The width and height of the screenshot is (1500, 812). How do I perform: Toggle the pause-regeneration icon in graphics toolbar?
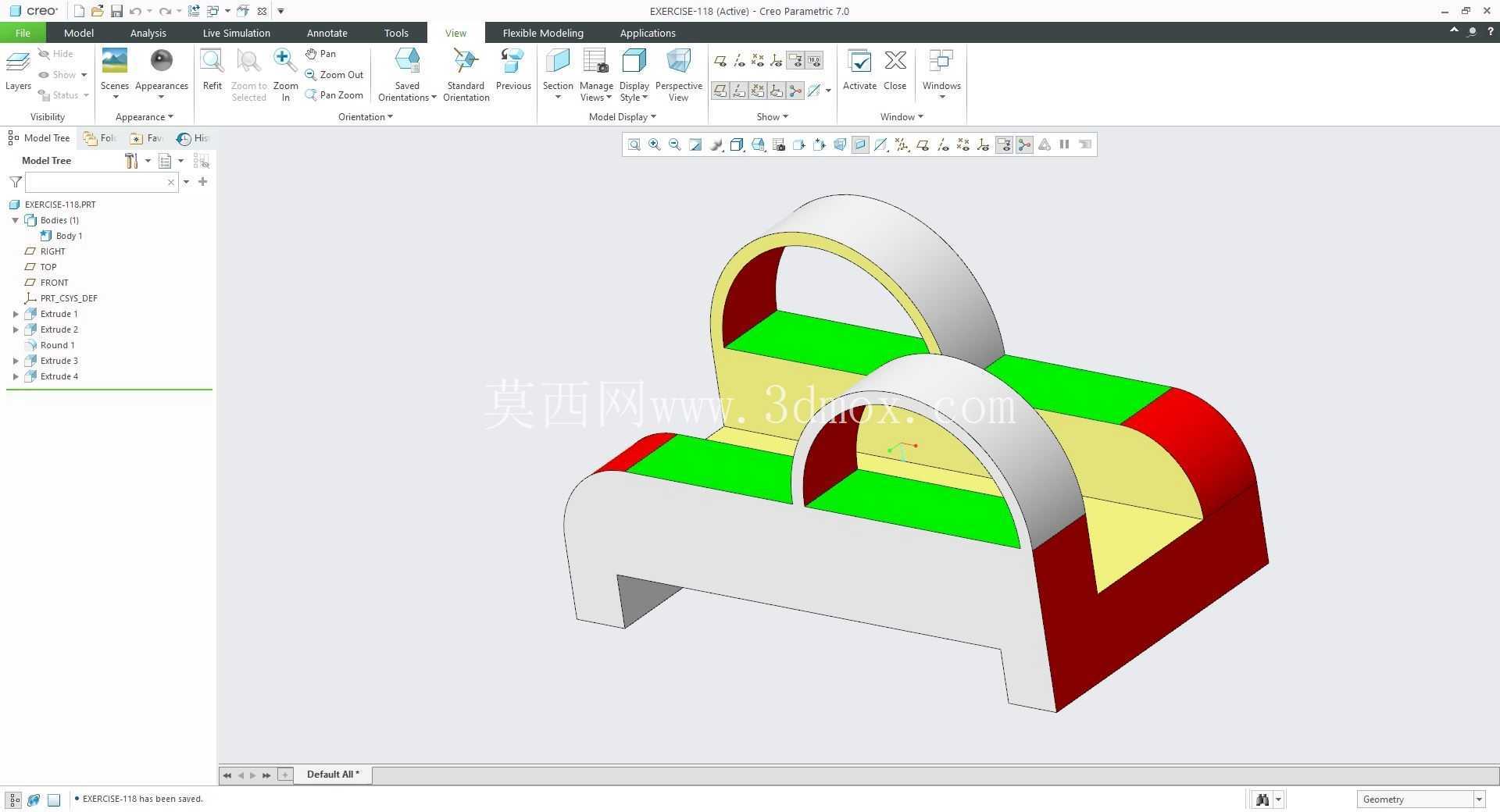point(1064,144)
